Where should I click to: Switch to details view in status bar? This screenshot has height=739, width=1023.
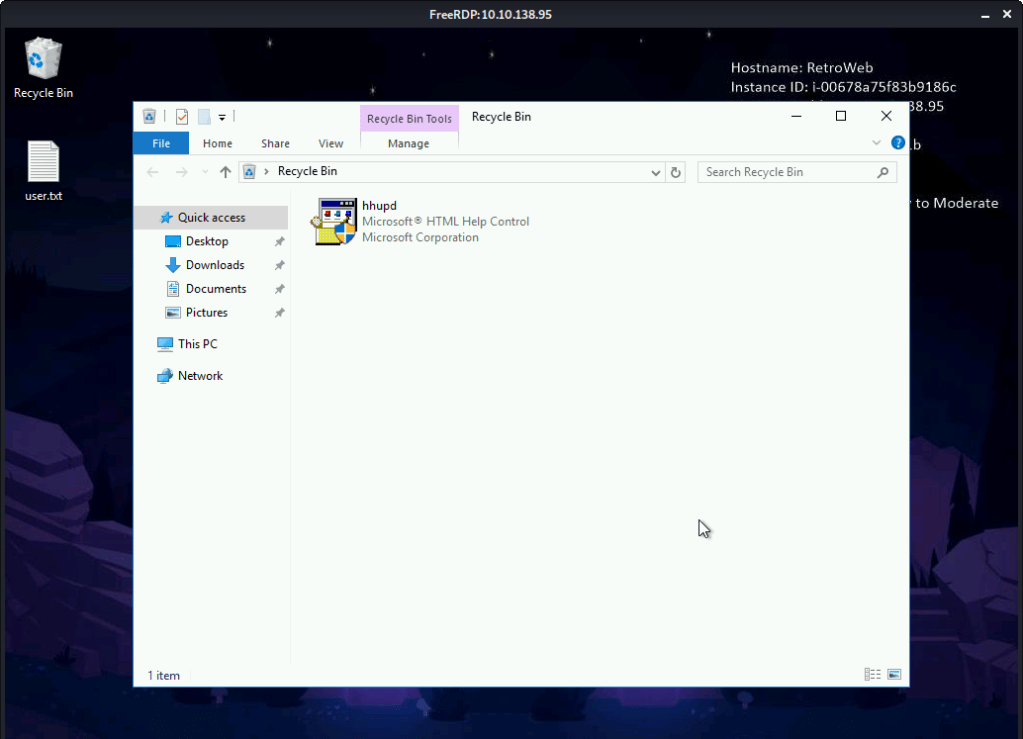pos(872,675)
